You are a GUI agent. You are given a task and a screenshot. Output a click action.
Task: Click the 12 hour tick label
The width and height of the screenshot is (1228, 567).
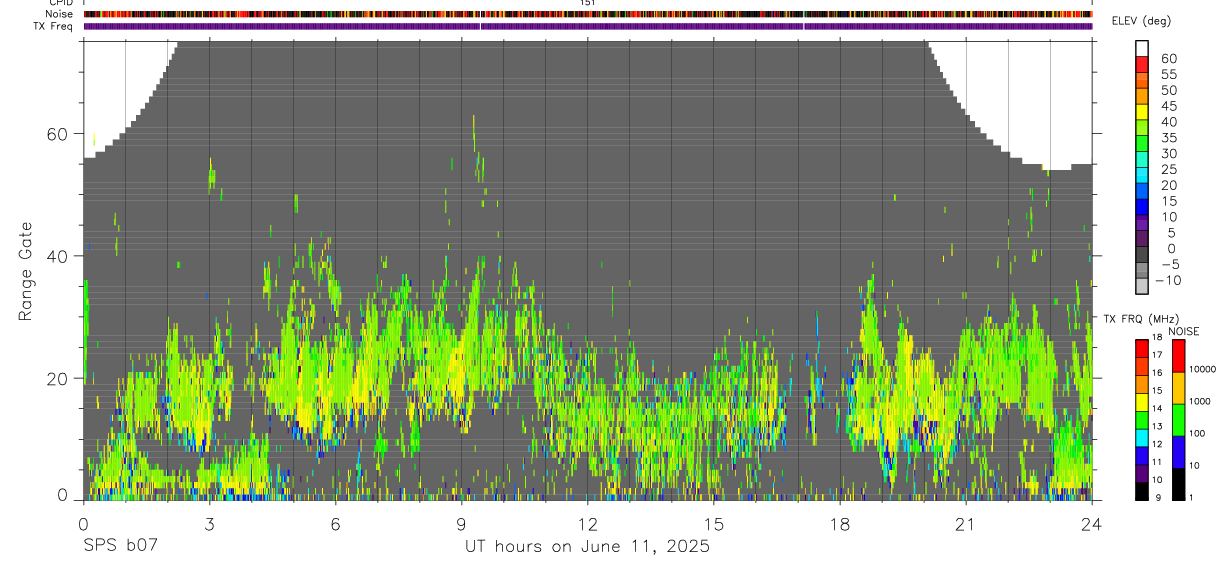click(588, 523)
